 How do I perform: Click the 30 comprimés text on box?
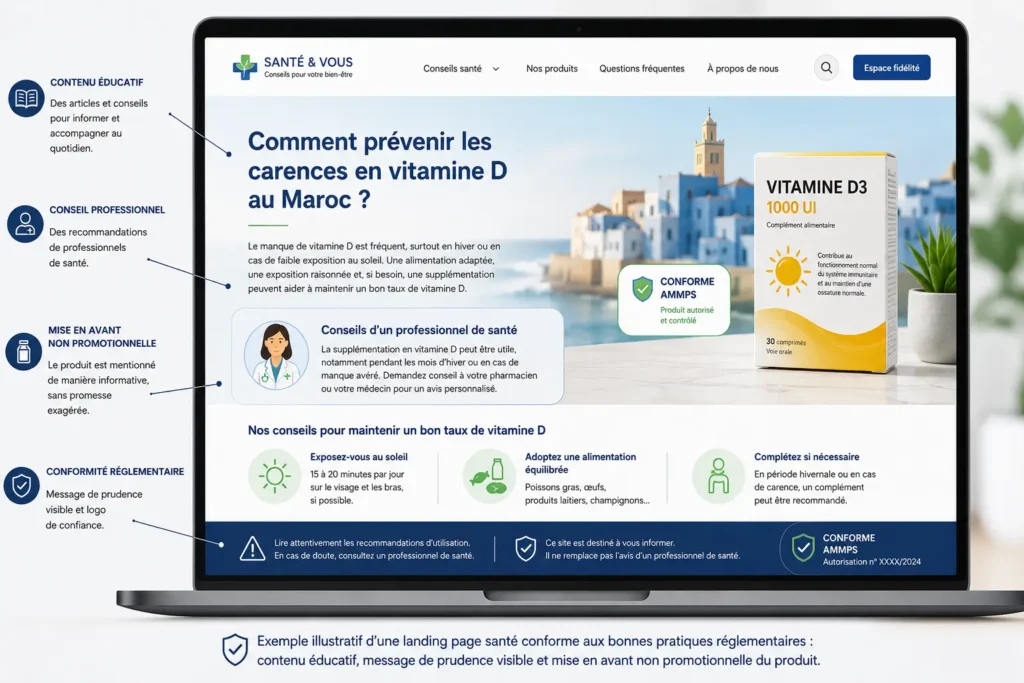[786, 342]
